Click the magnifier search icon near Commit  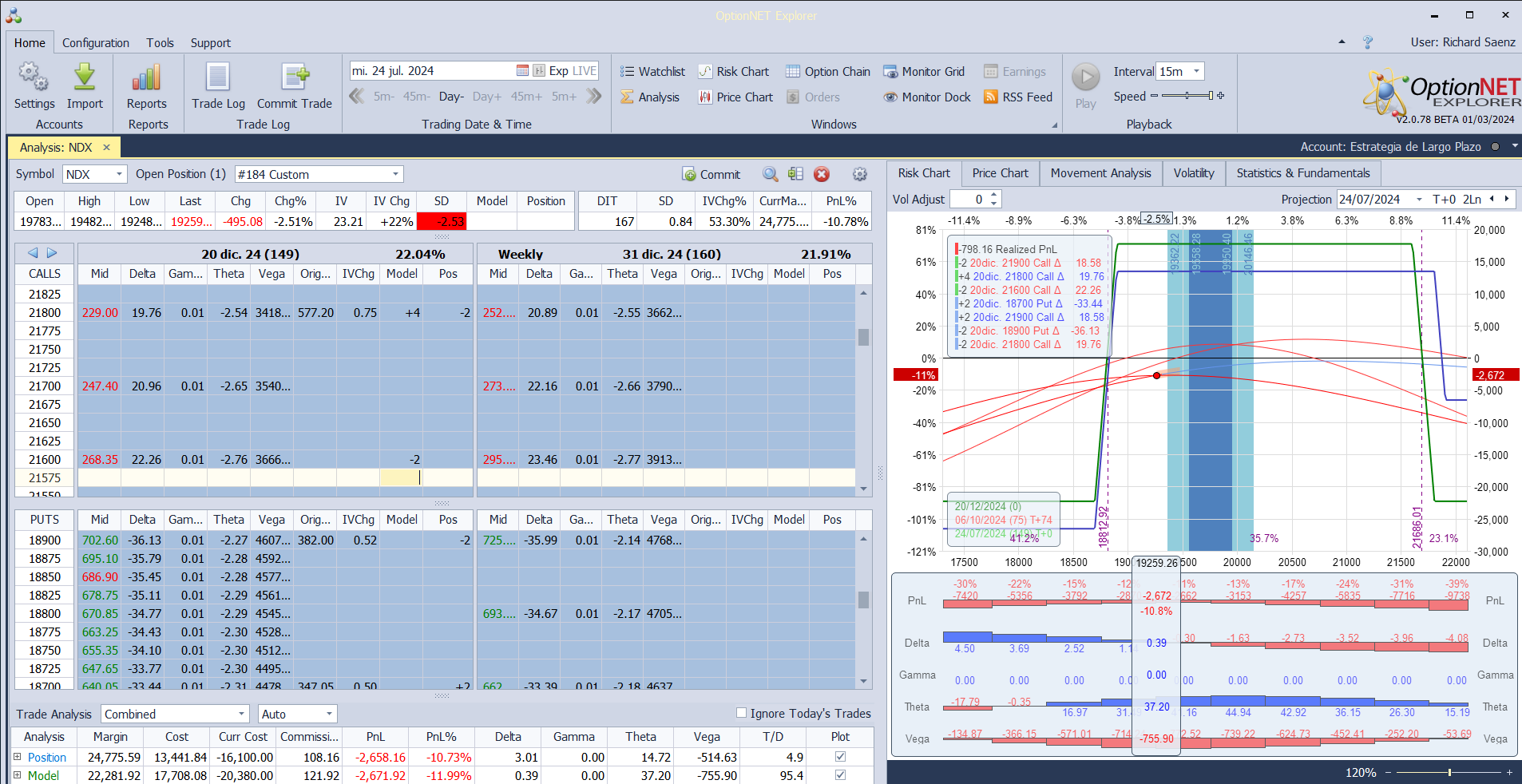(x=770, y=174)
